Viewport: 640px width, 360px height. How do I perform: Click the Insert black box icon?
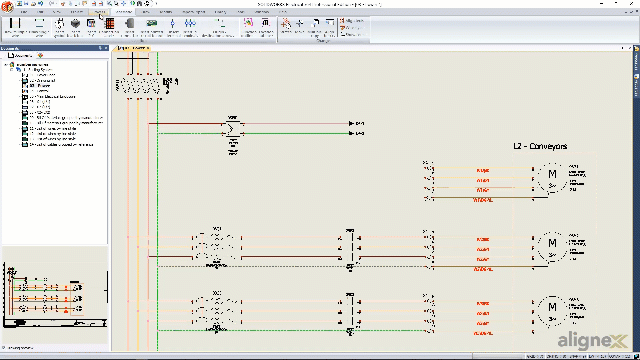76,27
